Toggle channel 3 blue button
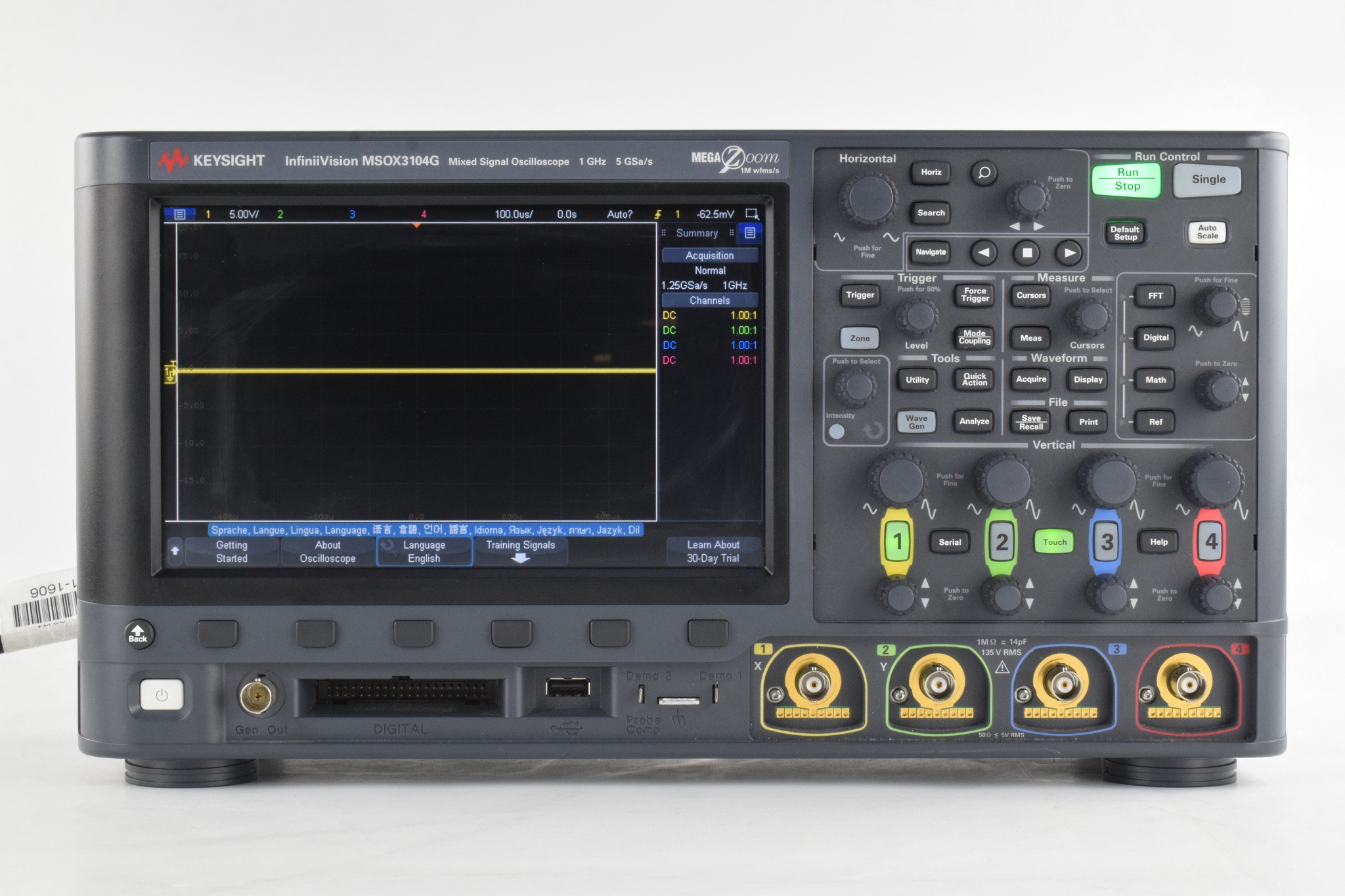Image resolution: width=1345 pixels, height=896 pixels. pyautogui.click(x=1107, y=542)
